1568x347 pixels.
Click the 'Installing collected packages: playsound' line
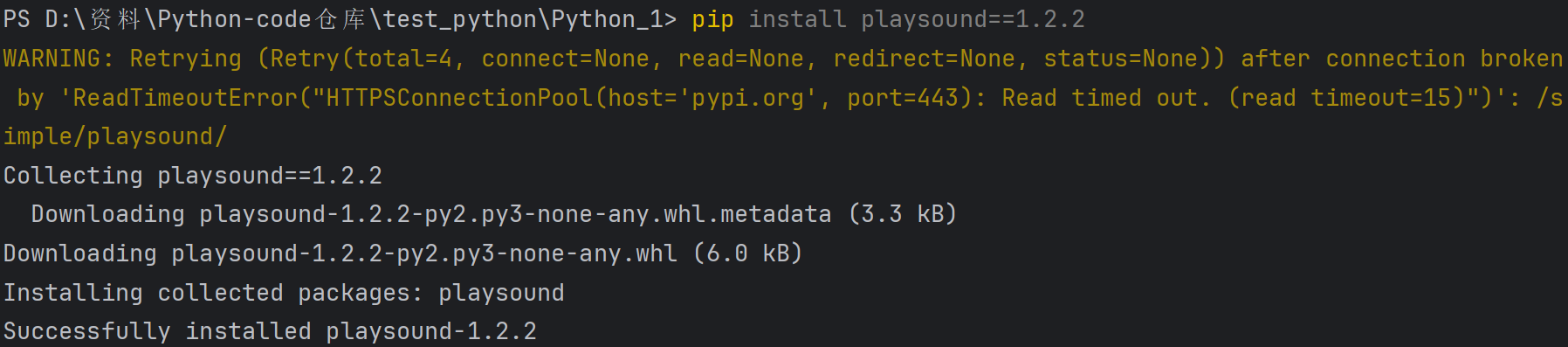pos(284,293)
